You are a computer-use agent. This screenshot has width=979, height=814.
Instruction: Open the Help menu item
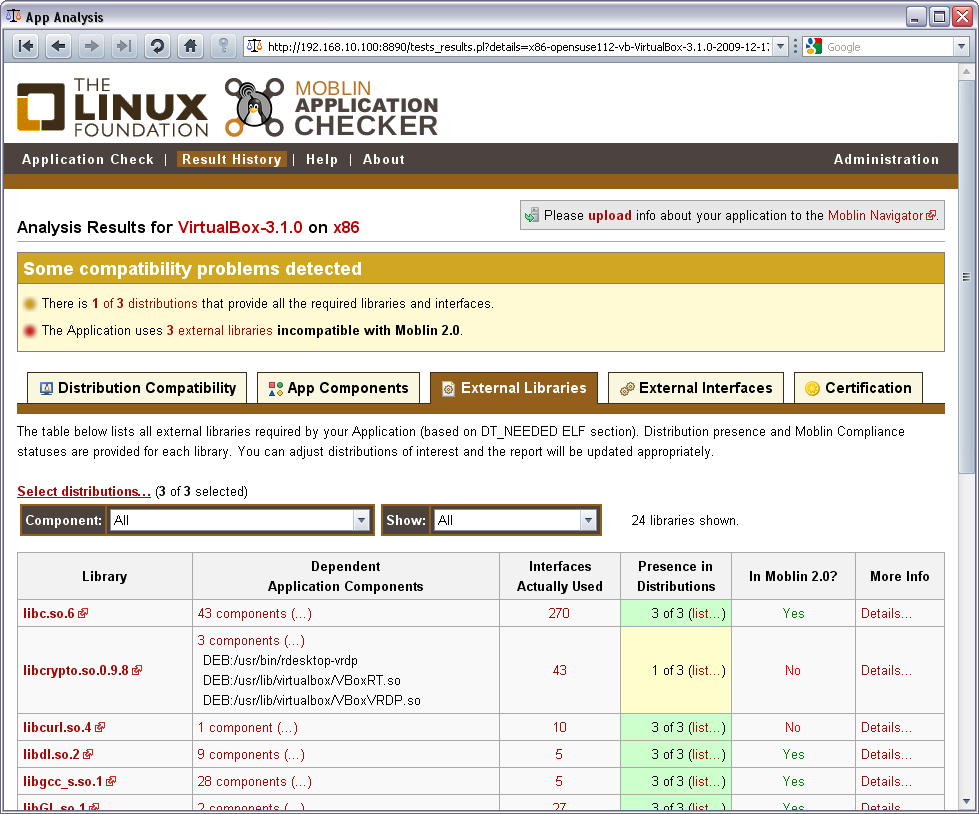click(x=322, y=159)
